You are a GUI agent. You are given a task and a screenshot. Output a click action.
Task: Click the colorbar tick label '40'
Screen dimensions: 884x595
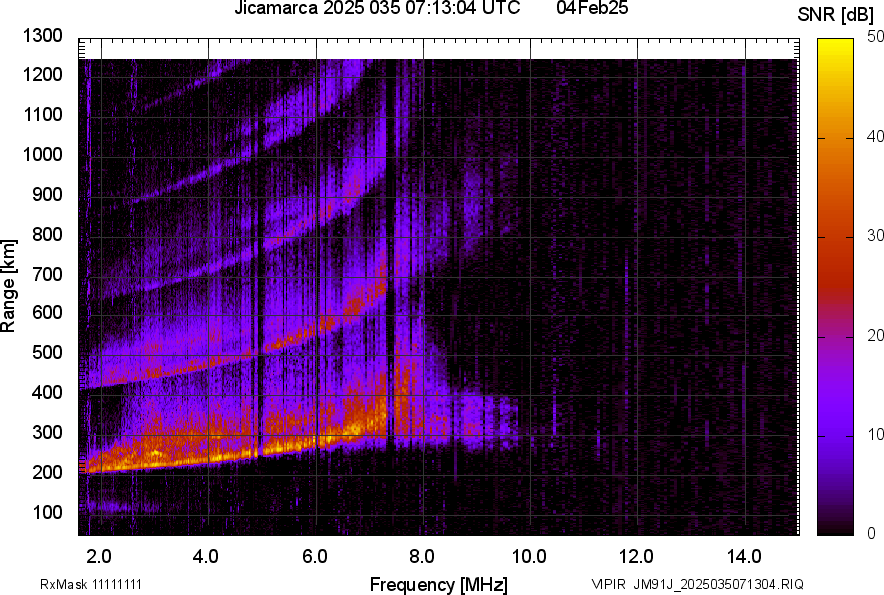(x=876, y=136)
